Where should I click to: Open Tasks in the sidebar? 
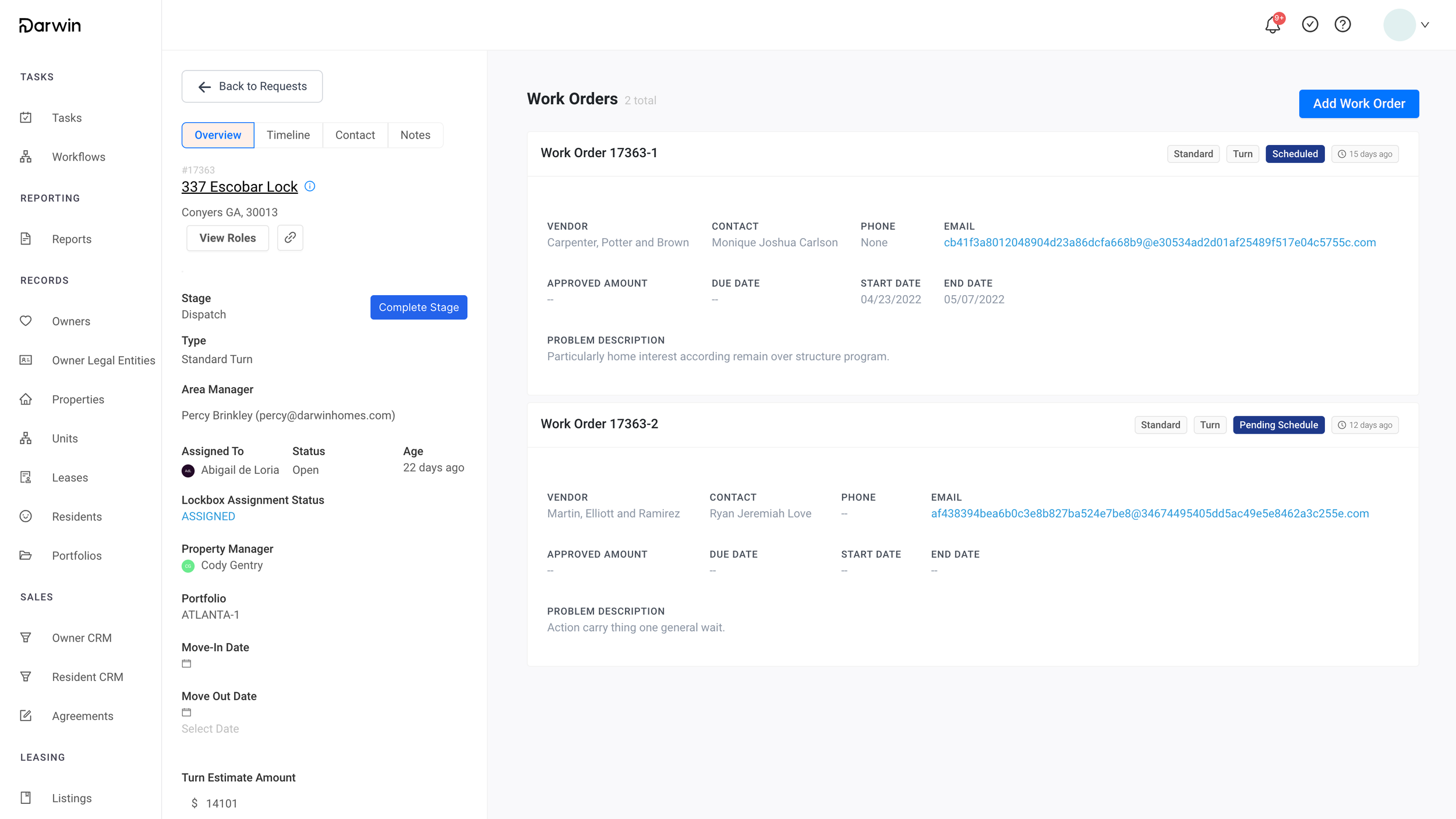[x=66, y=118]
